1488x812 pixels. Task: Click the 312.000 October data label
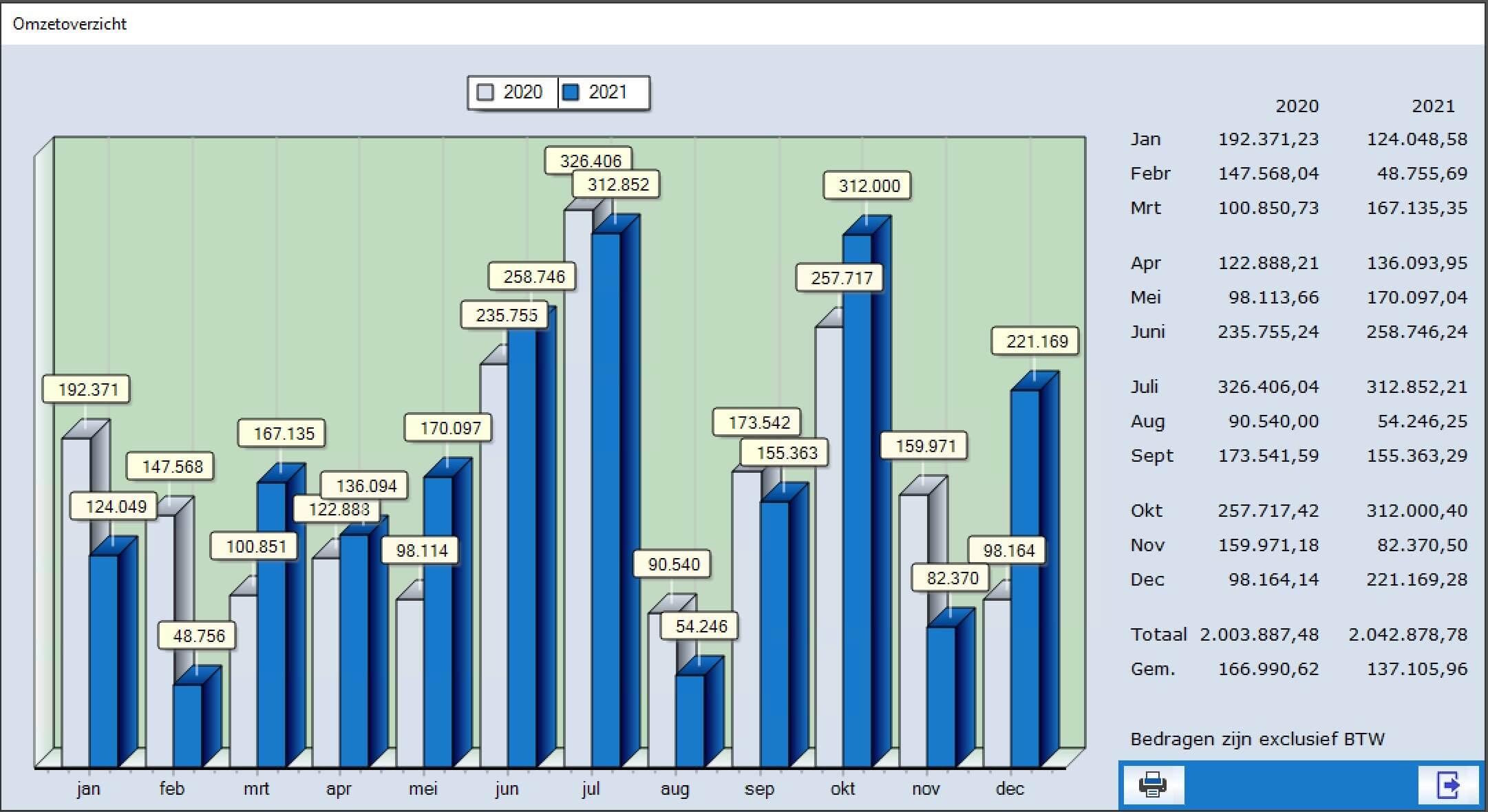pos(868,186)
